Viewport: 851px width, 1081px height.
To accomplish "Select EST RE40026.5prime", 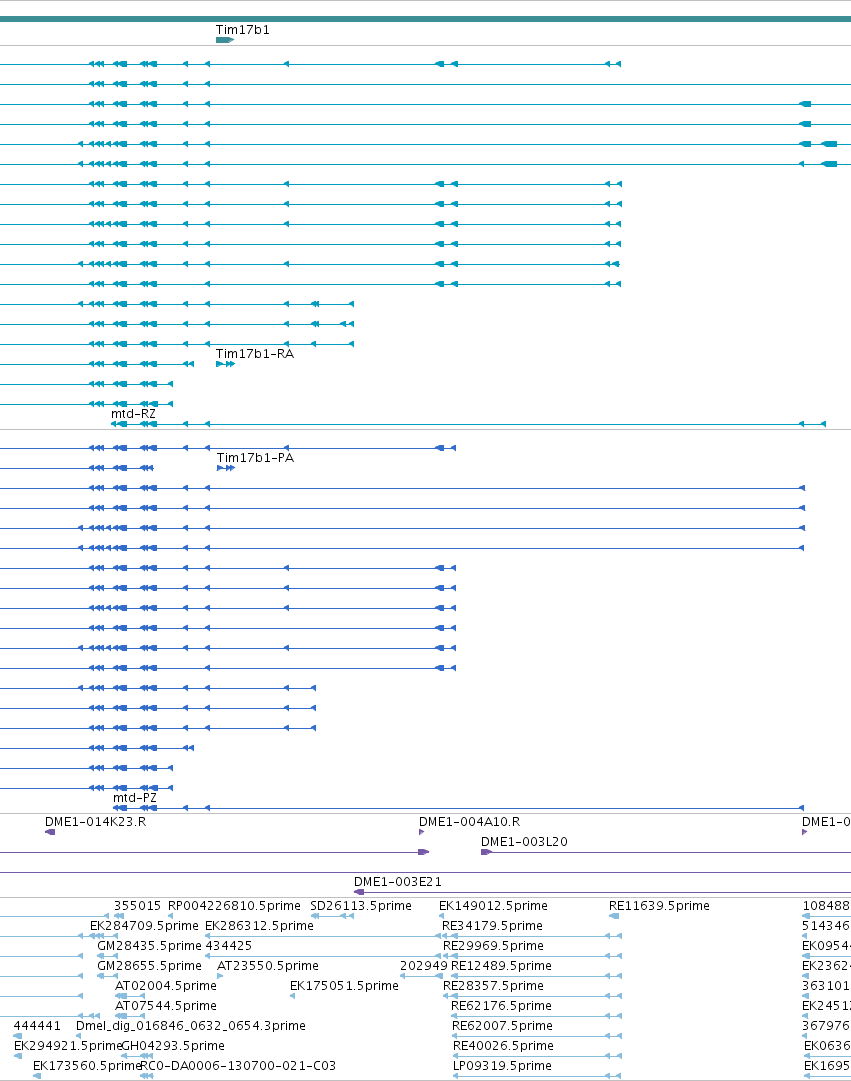I will [503, 1046].
